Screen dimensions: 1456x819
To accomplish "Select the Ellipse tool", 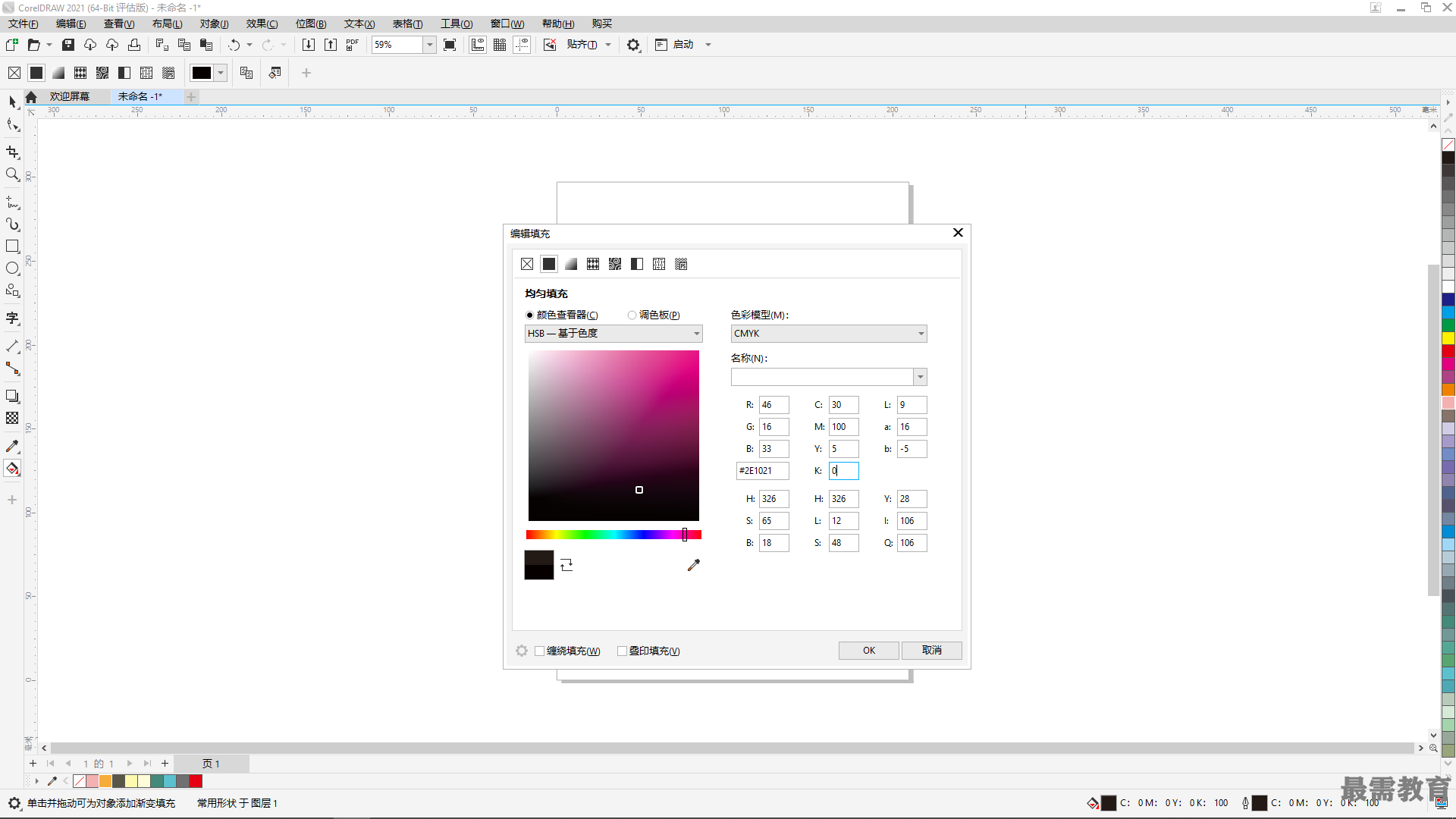I will click(12, 268).
